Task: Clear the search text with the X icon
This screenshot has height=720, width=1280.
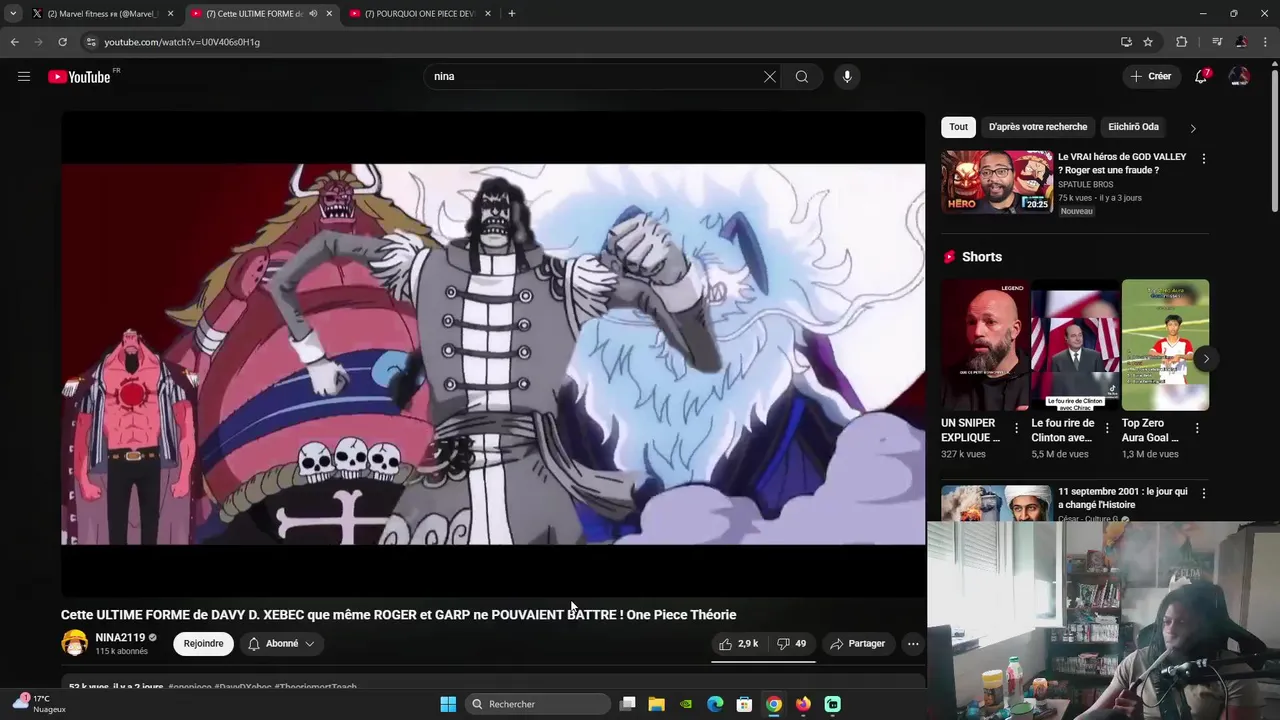Action: click(x=770, y=76)
